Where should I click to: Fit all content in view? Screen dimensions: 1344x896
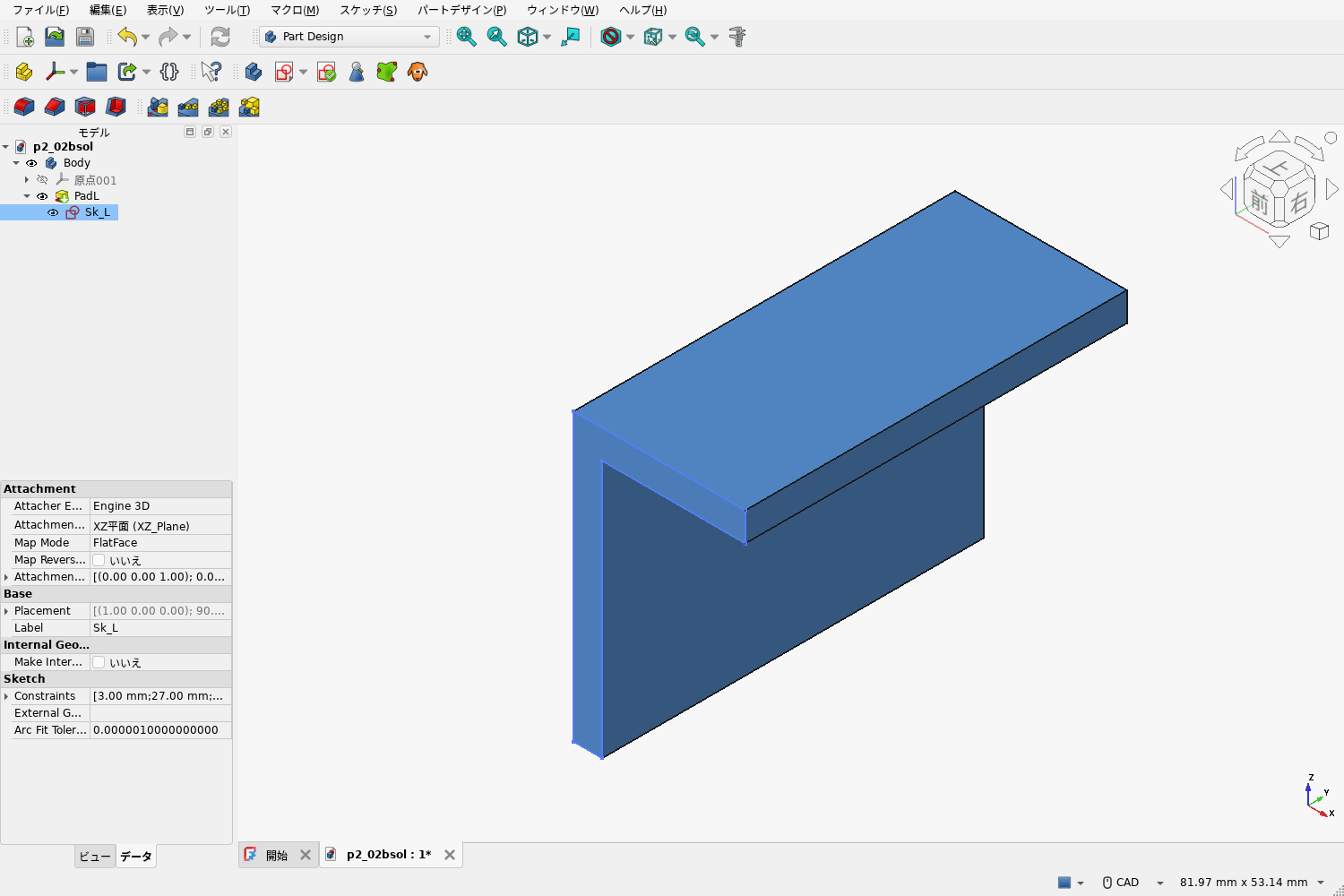[467, 37]
